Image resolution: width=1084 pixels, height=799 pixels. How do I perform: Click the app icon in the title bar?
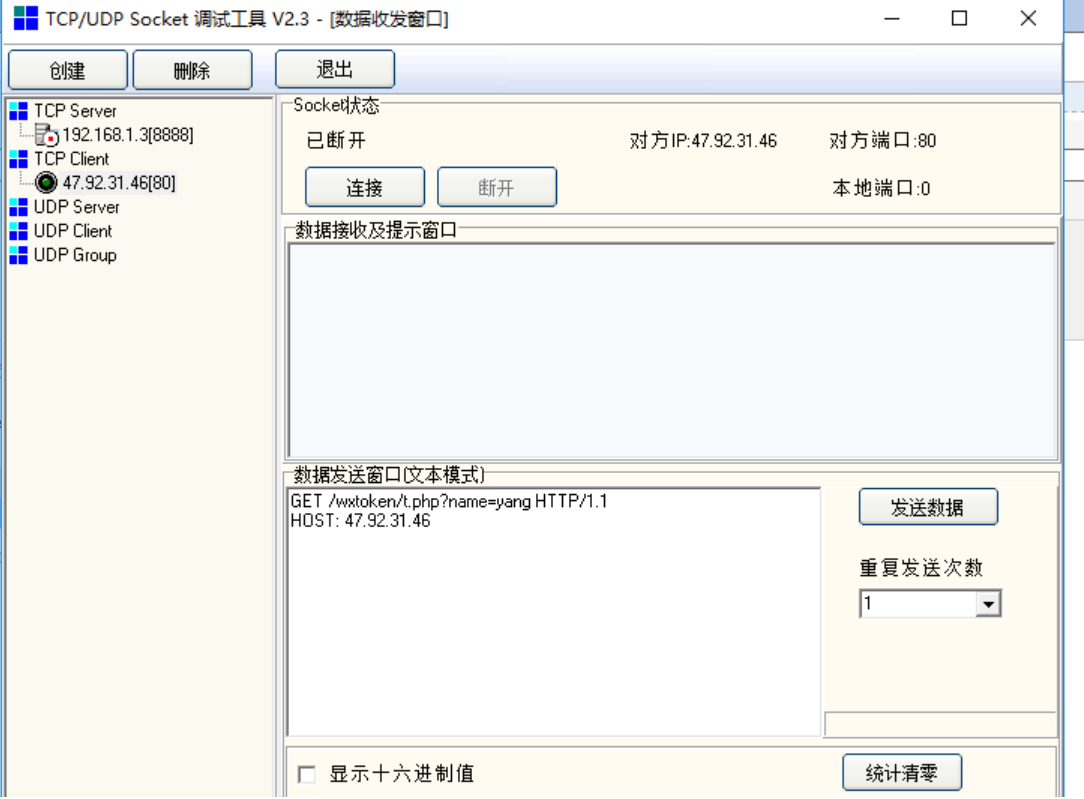point(25,18)
